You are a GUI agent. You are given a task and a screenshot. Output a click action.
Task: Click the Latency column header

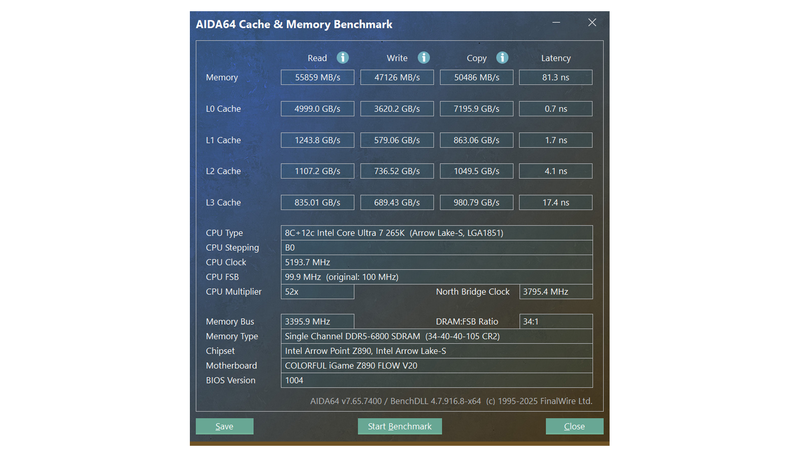(x=556, y=58)
